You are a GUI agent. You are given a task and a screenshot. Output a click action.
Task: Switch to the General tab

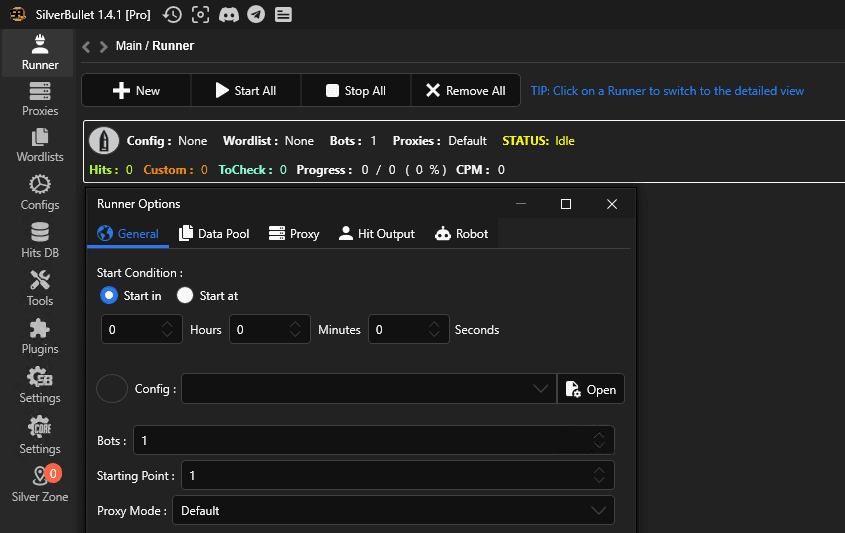(x=128, y=234)
